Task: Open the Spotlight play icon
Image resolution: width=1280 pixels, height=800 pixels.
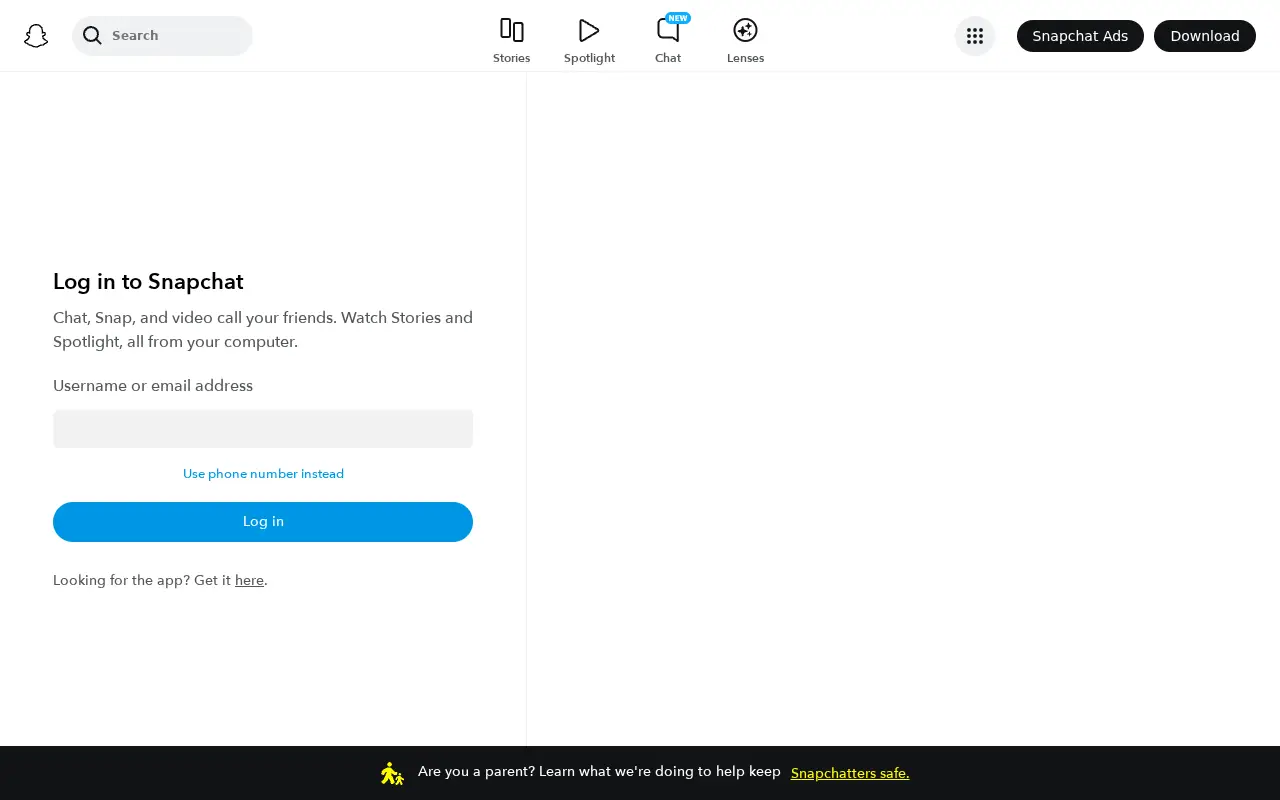Action: click(589, 30)
